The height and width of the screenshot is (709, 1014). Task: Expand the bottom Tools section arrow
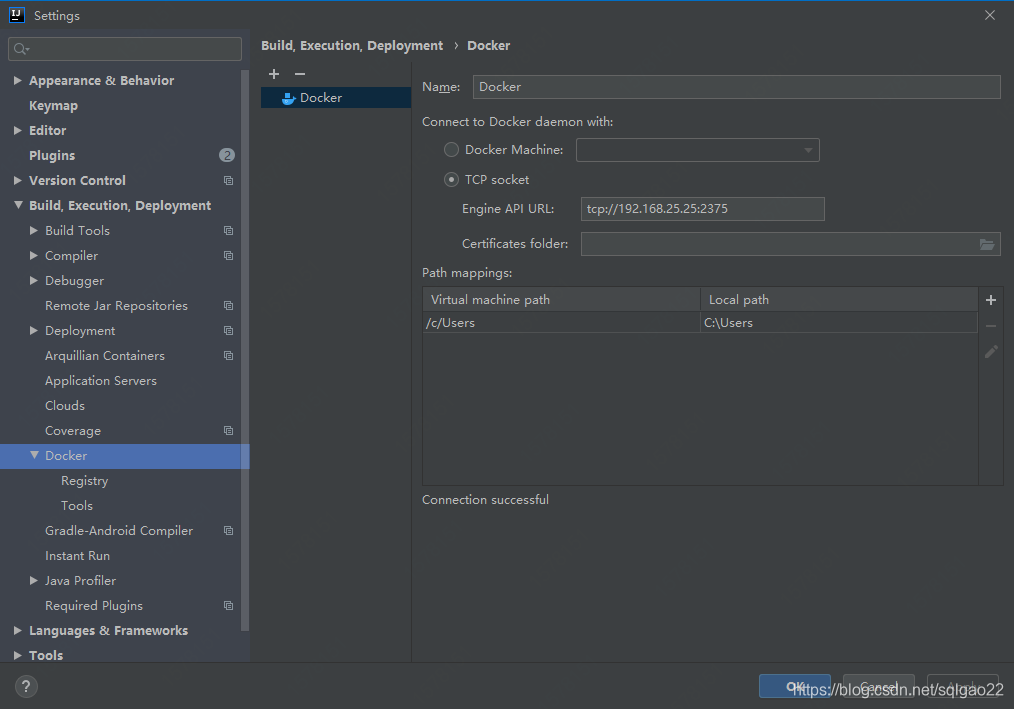tap(17, 655)
